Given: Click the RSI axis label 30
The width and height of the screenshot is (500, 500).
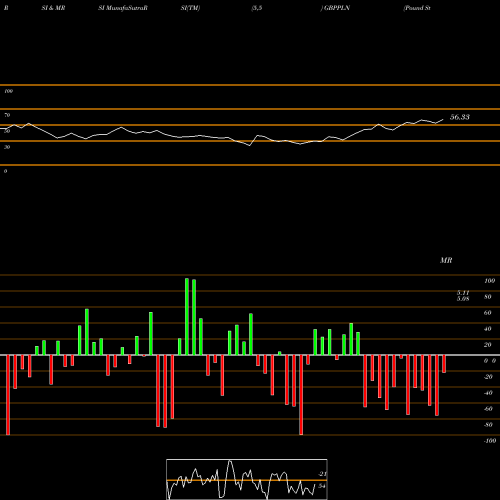Looking at the screenshot, I should pos(7,147).
